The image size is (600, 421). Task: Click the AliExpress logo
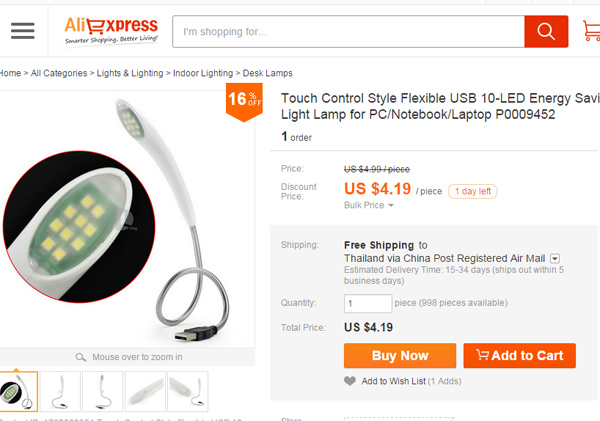[x=111, y=31]
